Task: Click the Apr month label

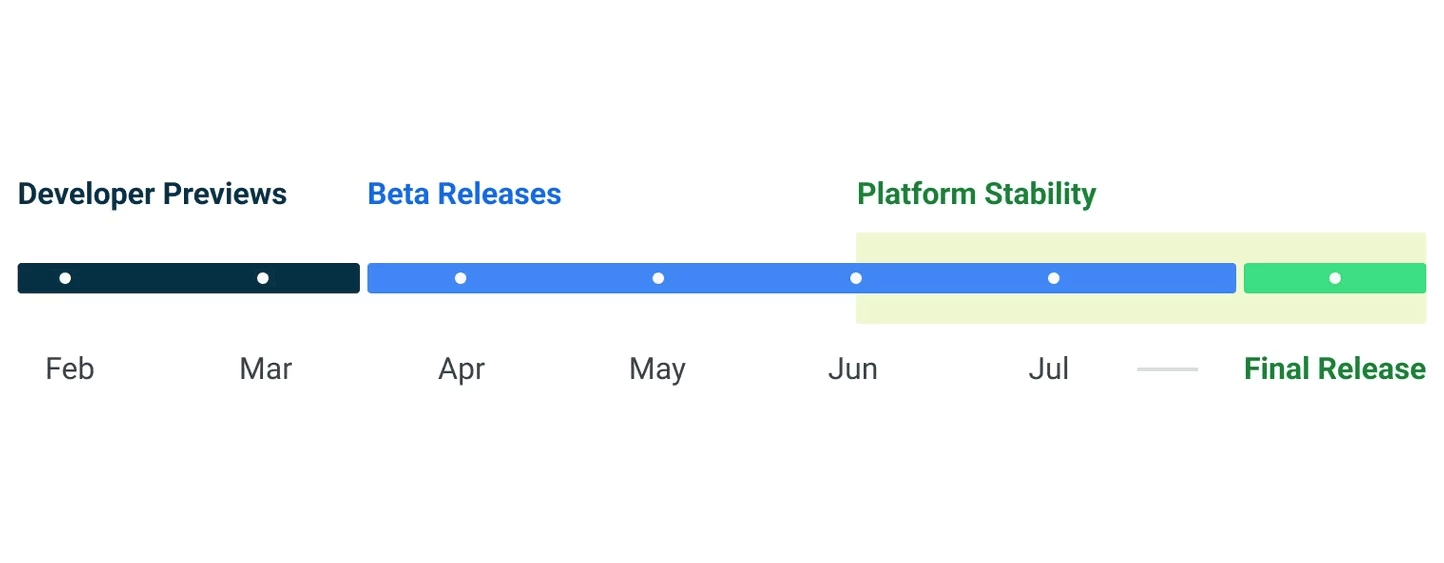Action: (x=461, y=370)
